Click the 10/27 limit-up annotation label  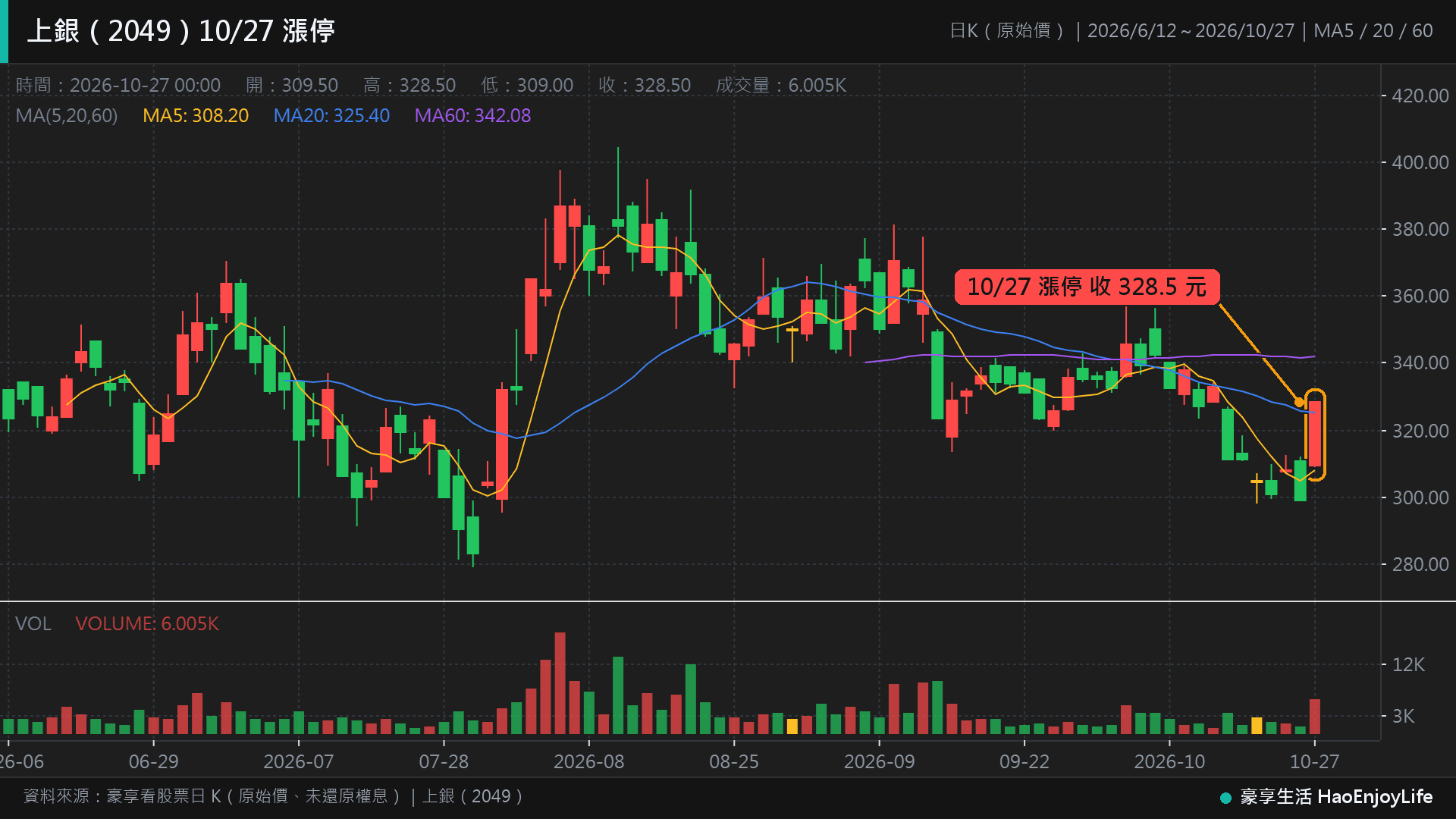(1087, 287)
